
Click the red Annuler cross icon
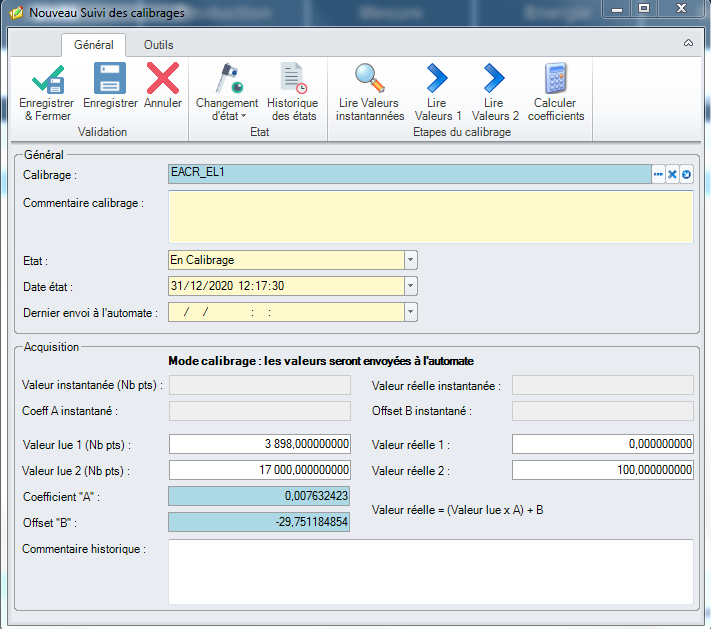coord(162,79)
